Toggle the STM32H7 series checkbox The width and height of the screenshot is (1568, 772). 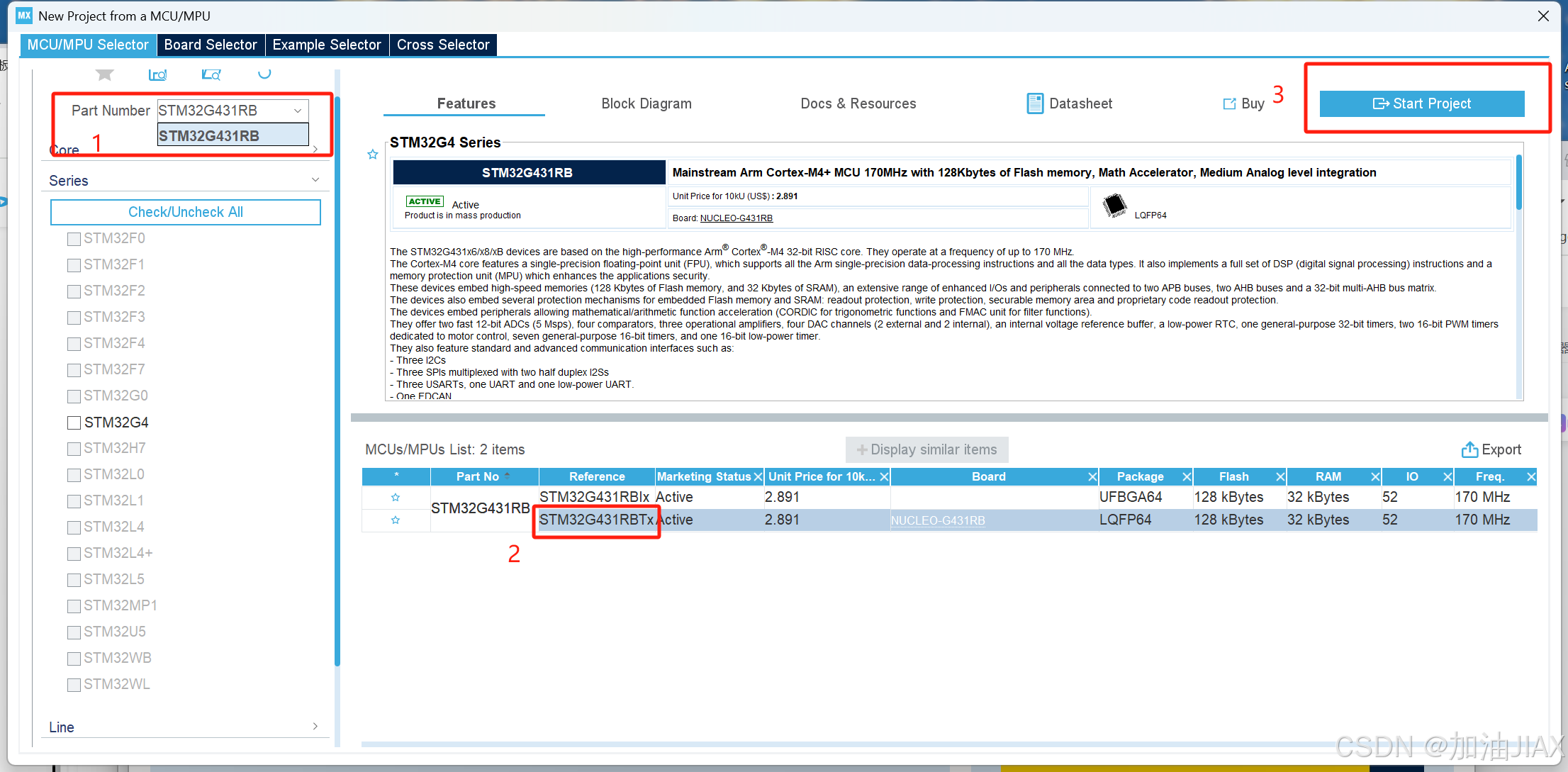pyautogui.click(x=74, y=449)
